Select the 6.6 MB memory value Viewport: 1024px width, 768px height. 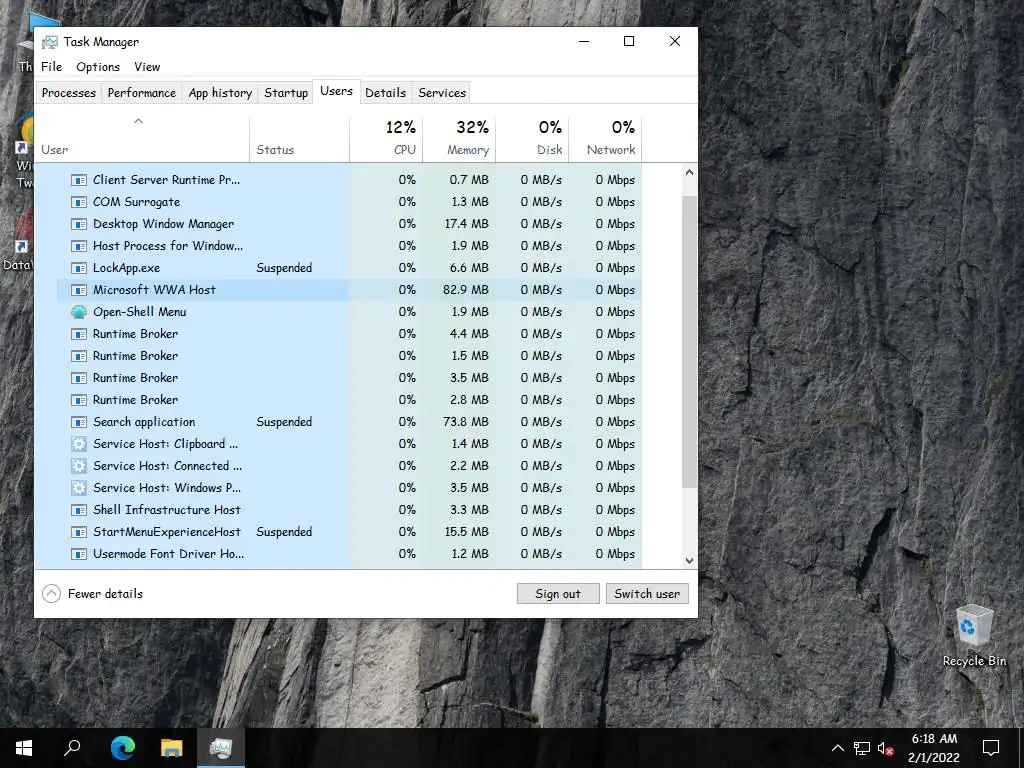(x=470, y=268)
